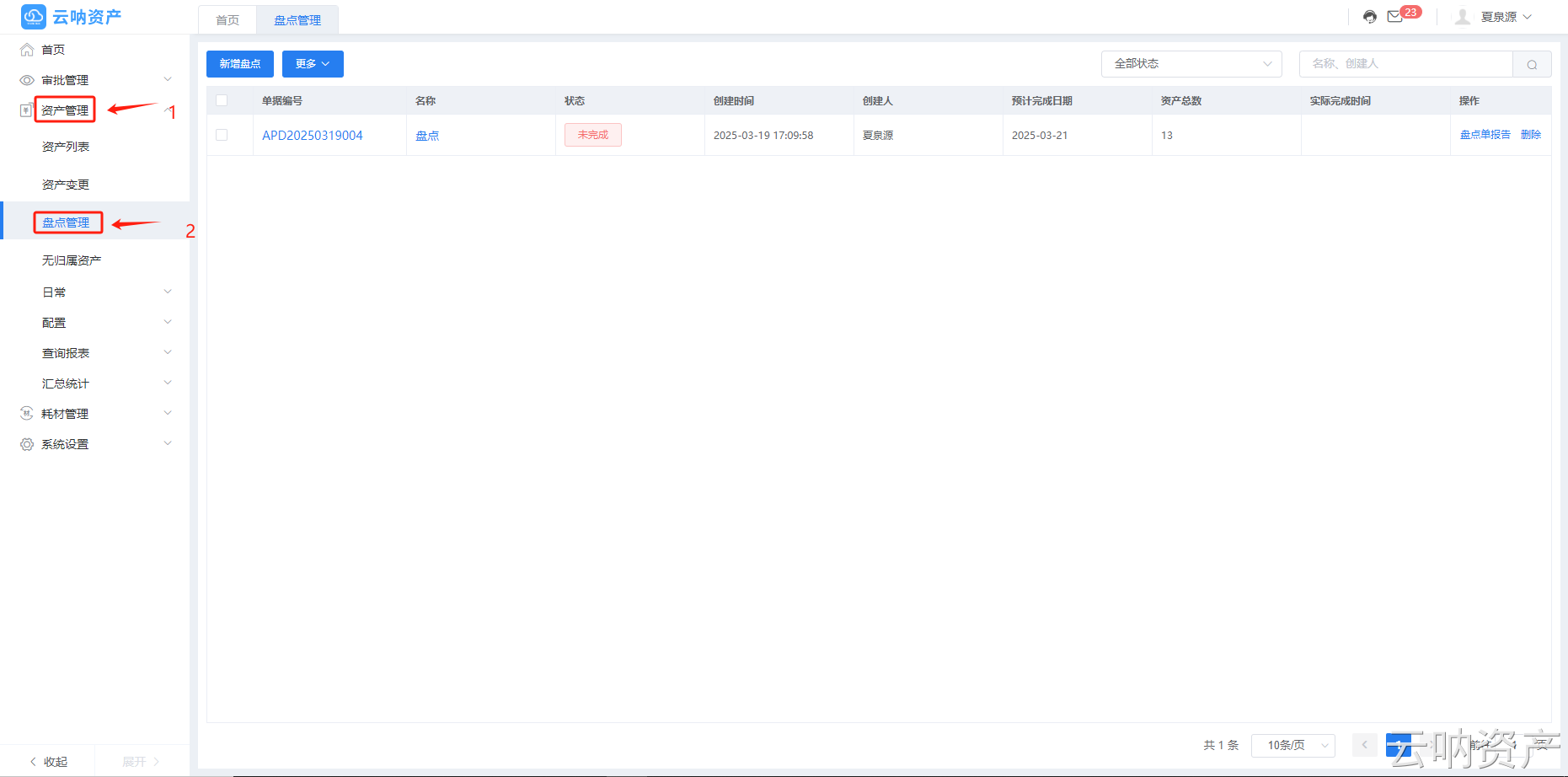Expand the 汇总统计 submenu

pos(168,383)
